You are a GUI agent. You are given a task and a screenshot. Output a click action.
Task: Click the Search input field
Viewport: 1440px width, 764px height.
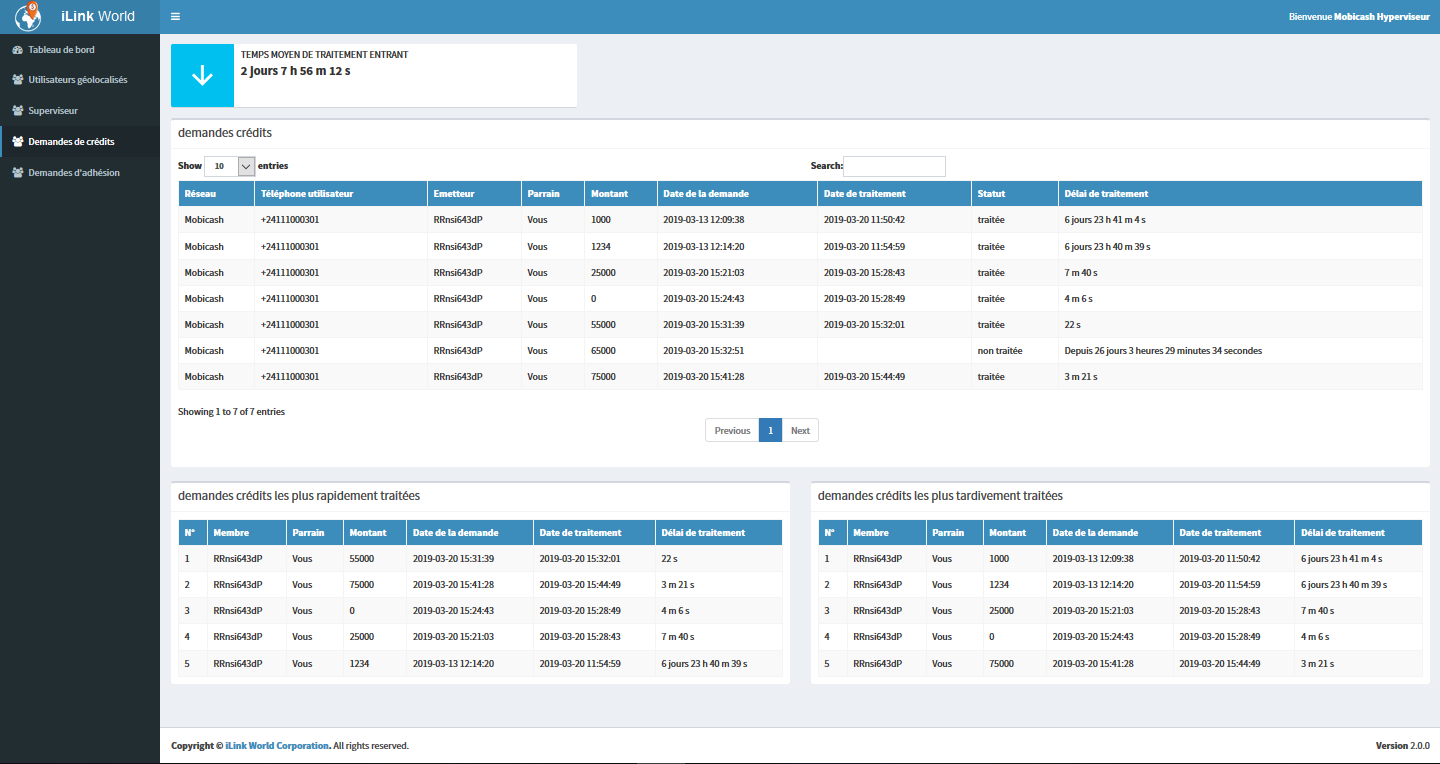(x=894, y=166)
